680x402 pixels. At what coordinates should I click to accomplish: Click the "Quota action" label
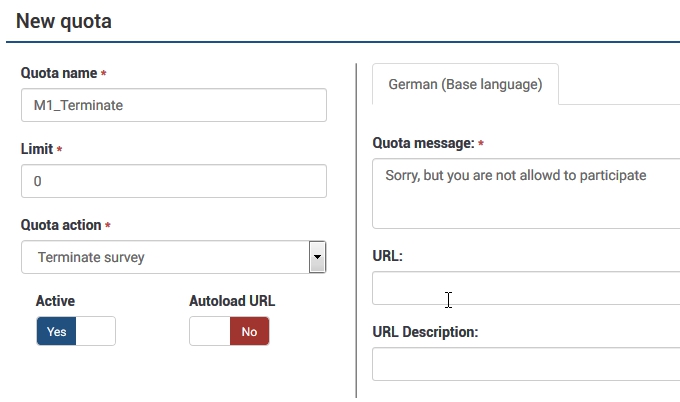[61, 225]
